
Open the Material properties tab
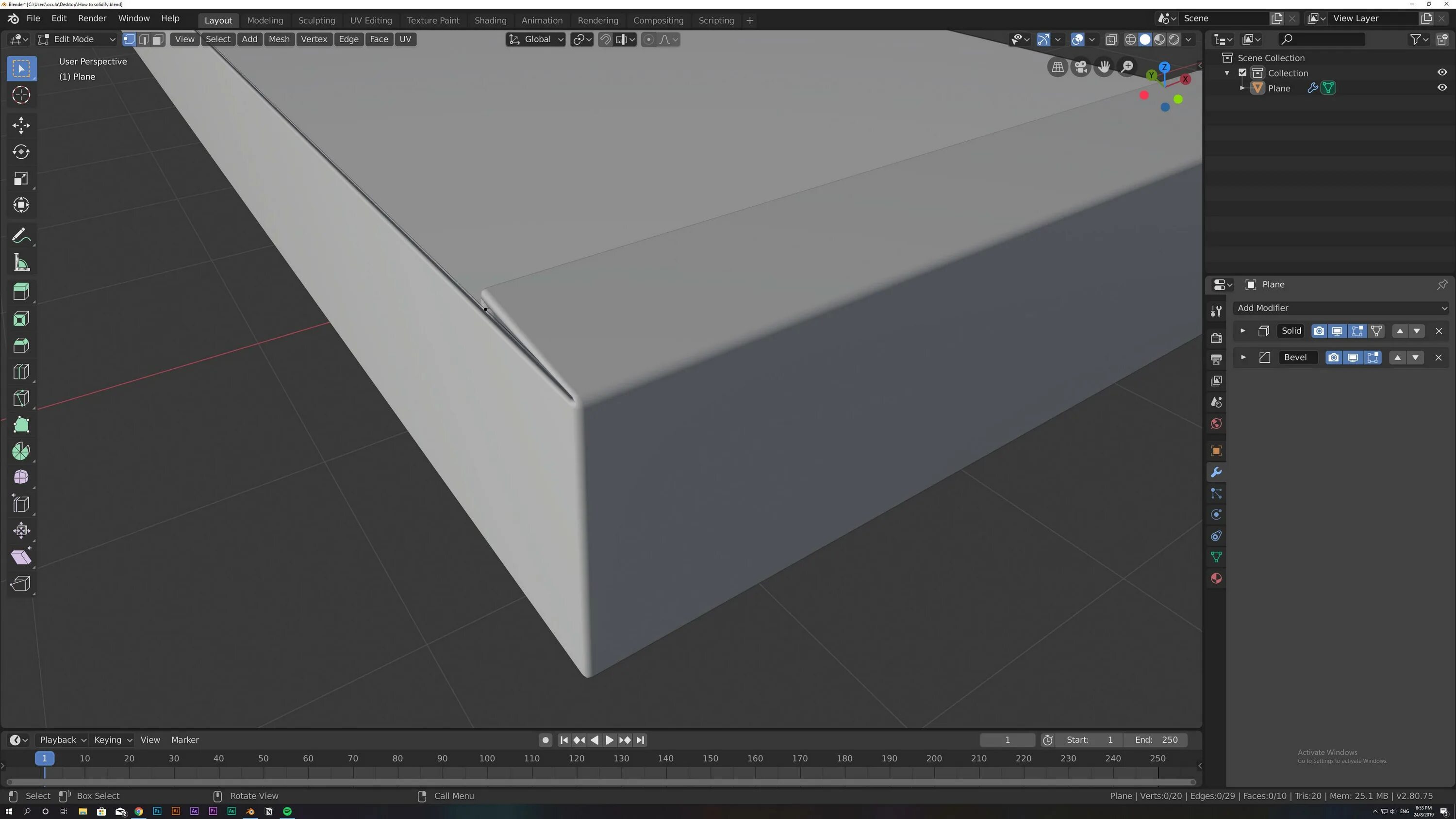[x=1216, y=578]
